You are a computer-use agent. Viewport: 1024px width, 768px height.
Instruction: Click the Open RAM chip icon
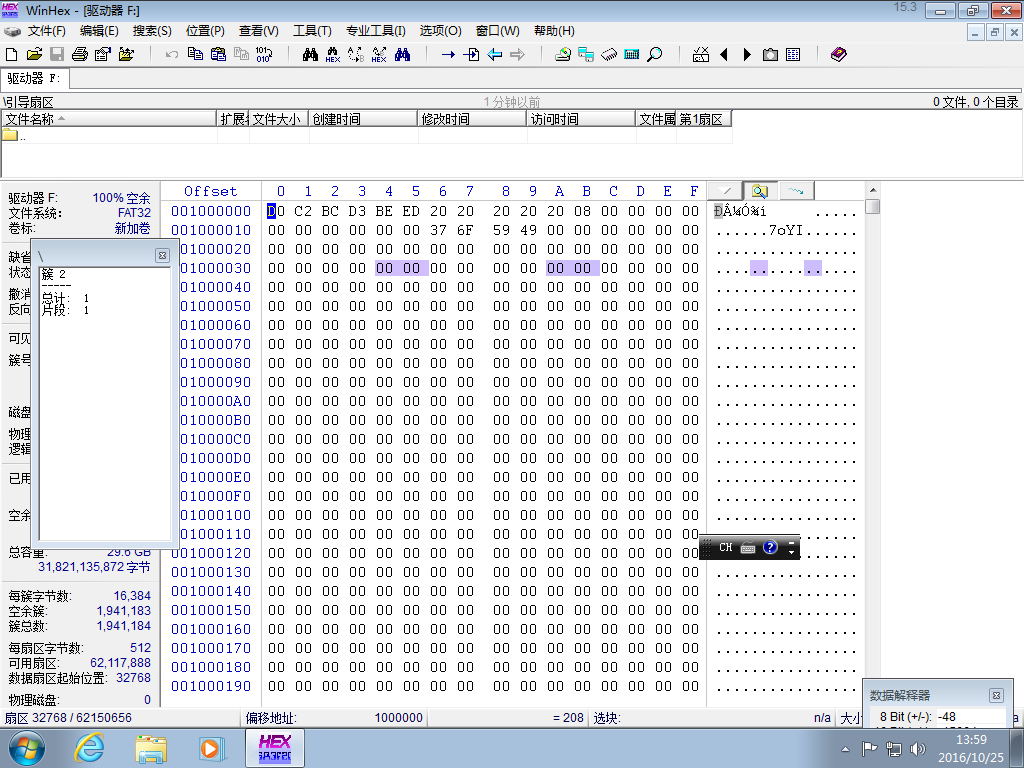609,54
